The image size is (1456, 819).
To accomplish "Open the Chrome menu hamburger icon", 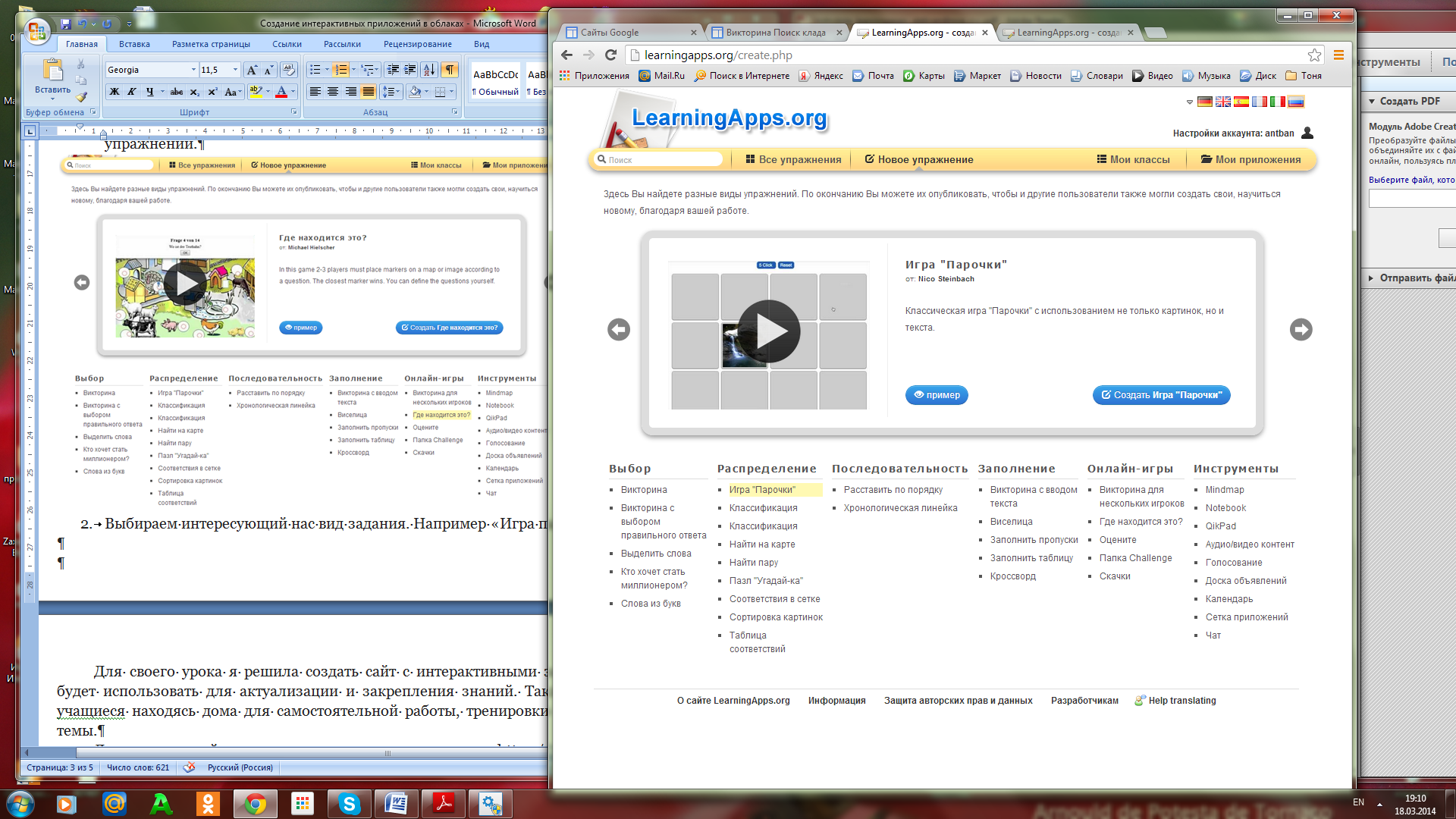I will coord(1338,55).
